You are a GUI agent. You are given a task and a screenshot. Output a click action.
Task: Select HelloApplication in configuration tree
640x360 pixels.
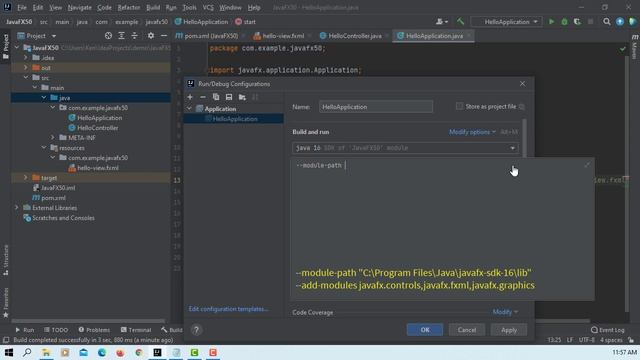coord(235,119)
